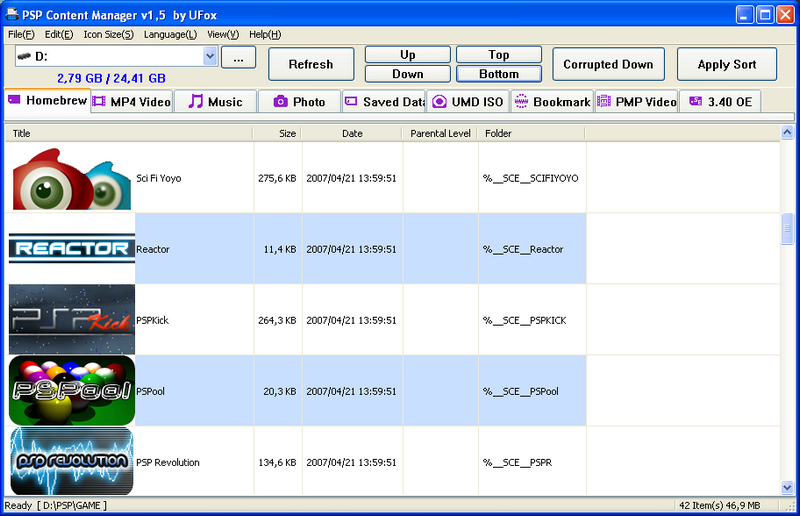Screen dimensions: 800x516
Task: Select the PSPKick thumbnail
Action: 72,320
